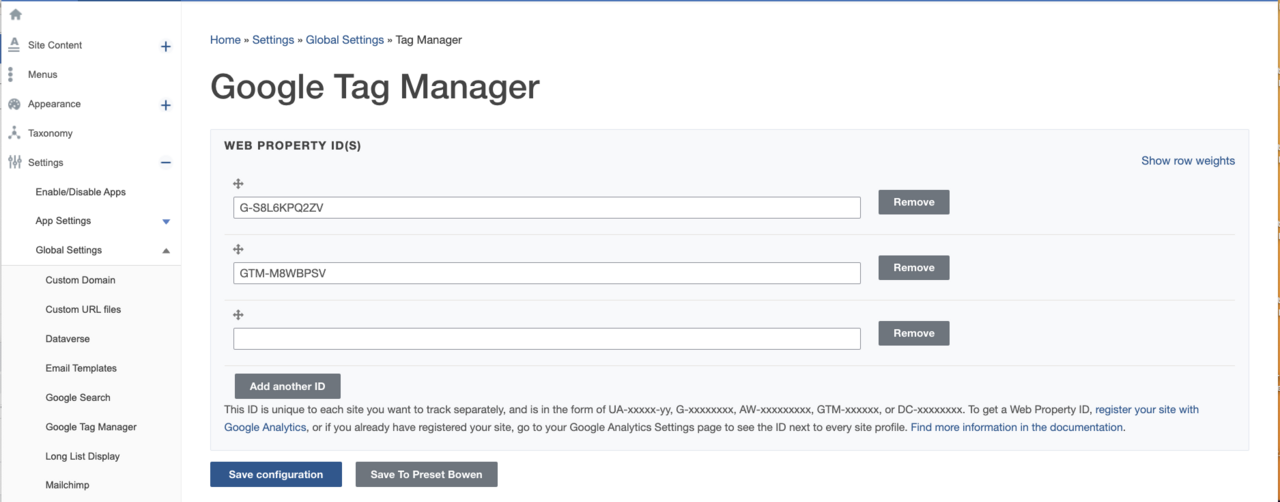1280x502 pixels.
Task: Collapse Settings section with minus icon
Action: (166, 163)
